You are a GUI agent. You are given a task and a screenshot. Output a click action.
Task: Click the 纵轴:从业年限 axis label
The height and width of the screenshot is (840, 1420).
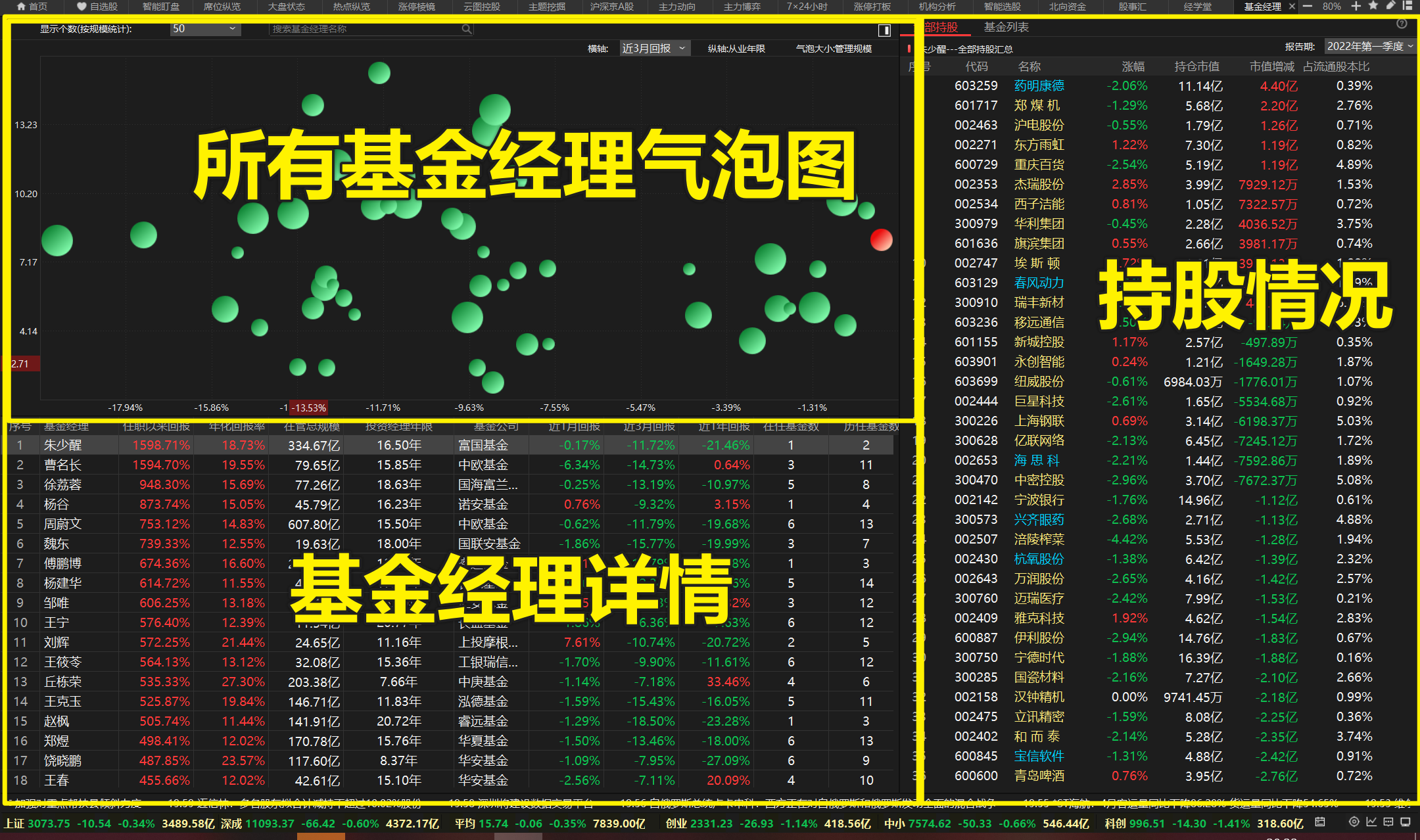point(736,49)
